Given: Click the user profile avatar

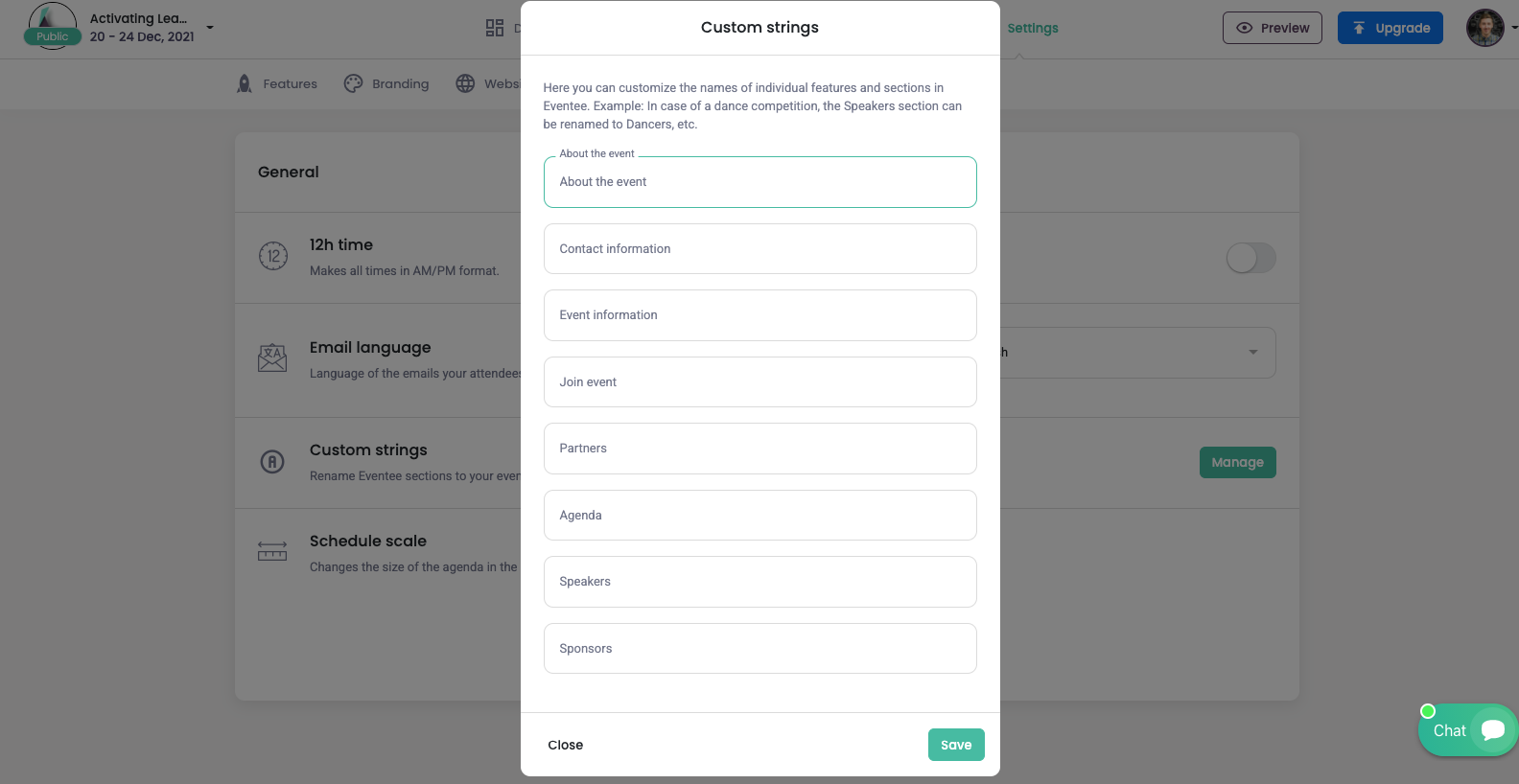Looking at the screenshot, I should pos(1485,28).
